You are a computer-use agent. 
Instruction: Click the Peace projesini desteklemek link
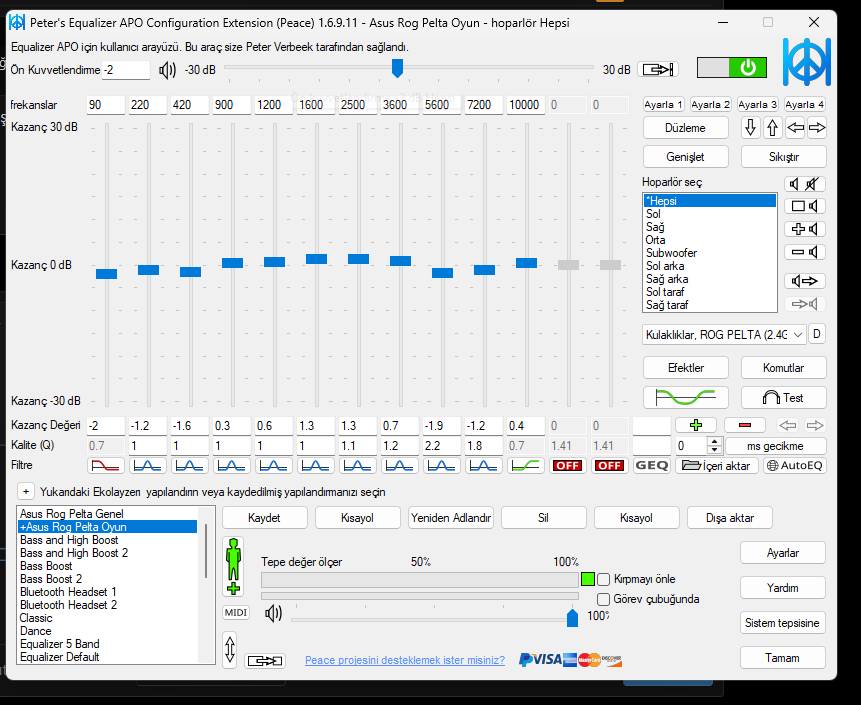[405, 660]
